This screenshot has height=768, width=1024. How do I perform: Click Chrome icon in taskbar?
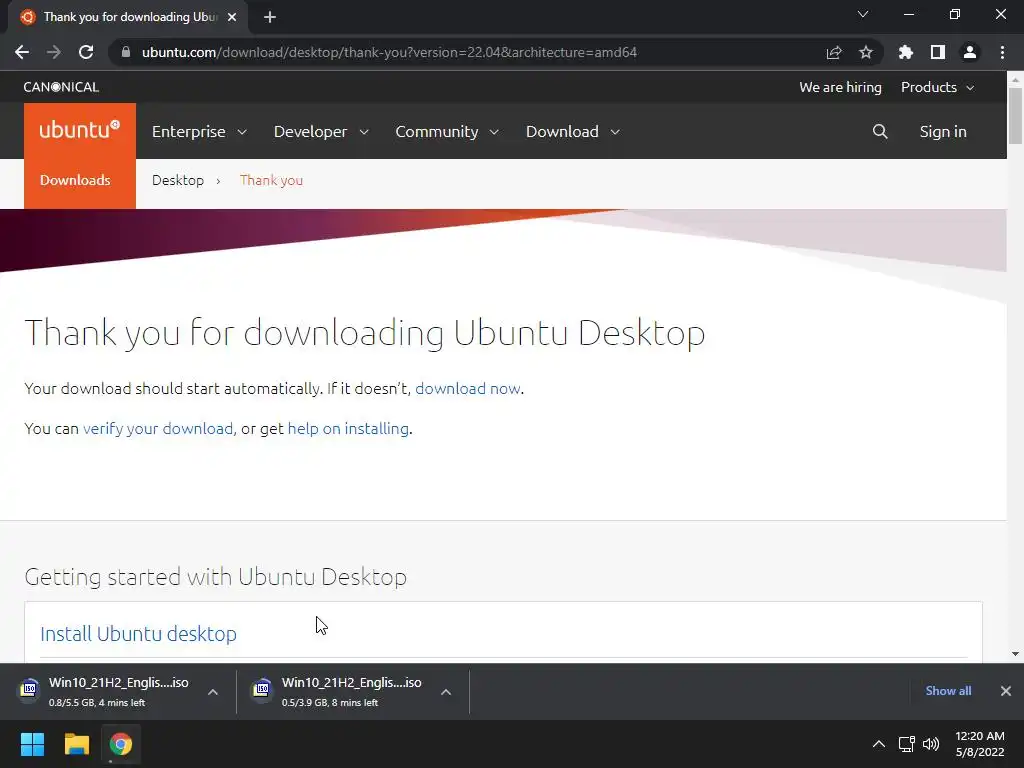[x=121, y=744]
